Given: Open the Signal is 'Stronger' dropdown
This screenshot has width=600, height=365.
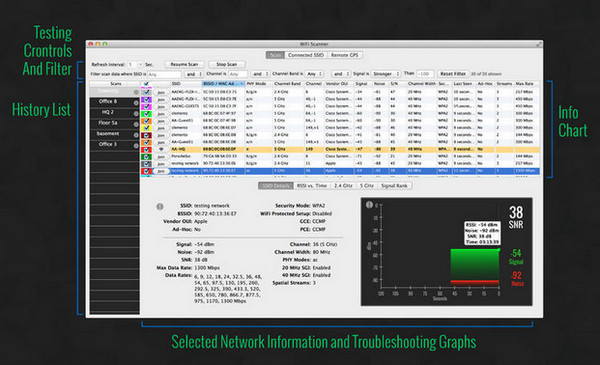Looking at the screenshot, I should [x=386, y=74].
